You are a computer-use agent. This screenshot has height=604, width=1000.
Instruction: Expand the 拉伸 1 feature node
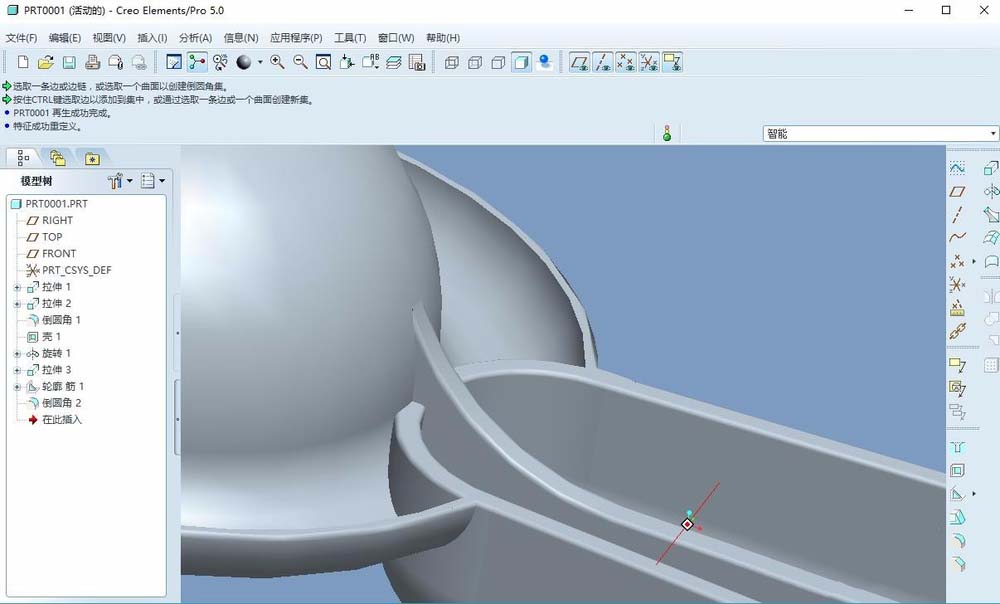click(x=17, y=288)
